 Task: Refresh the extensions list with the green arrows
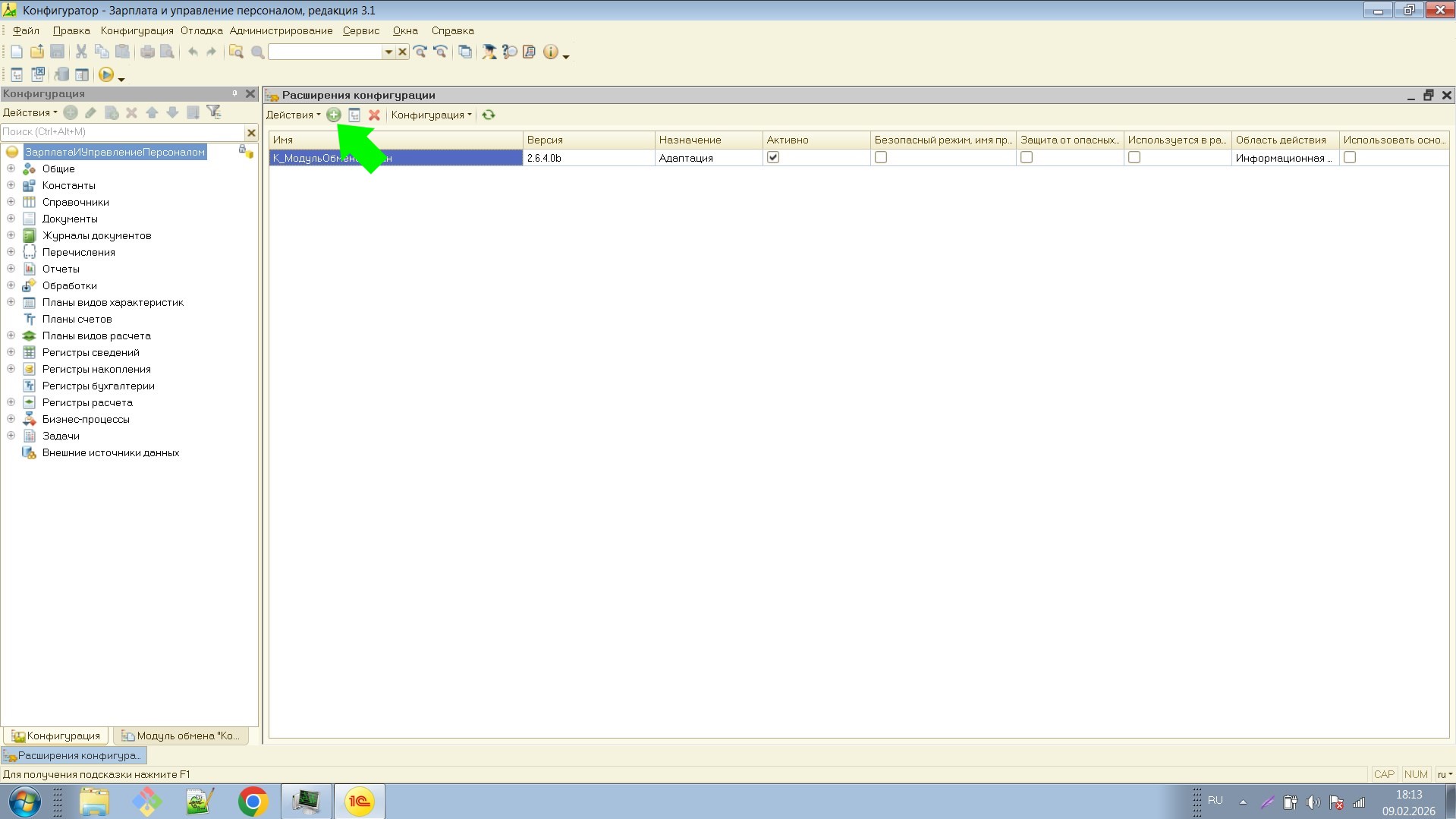(489, 115)
